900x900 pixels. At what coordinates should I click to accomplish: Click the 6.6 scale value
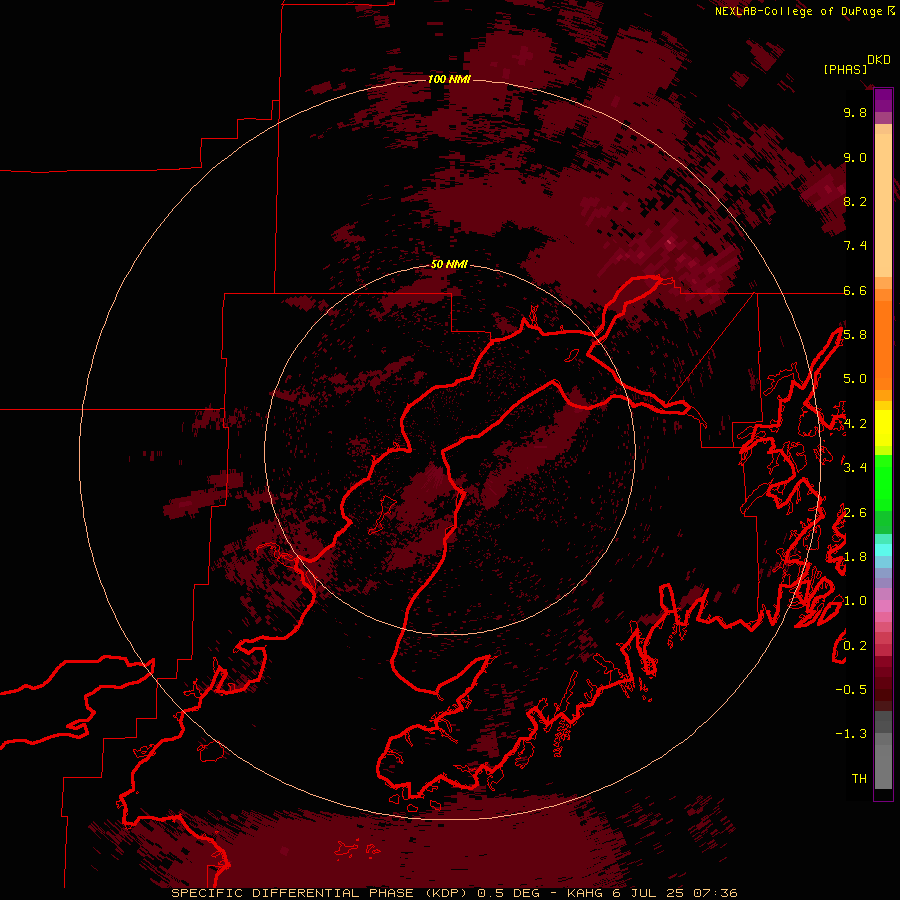point(855,290)
